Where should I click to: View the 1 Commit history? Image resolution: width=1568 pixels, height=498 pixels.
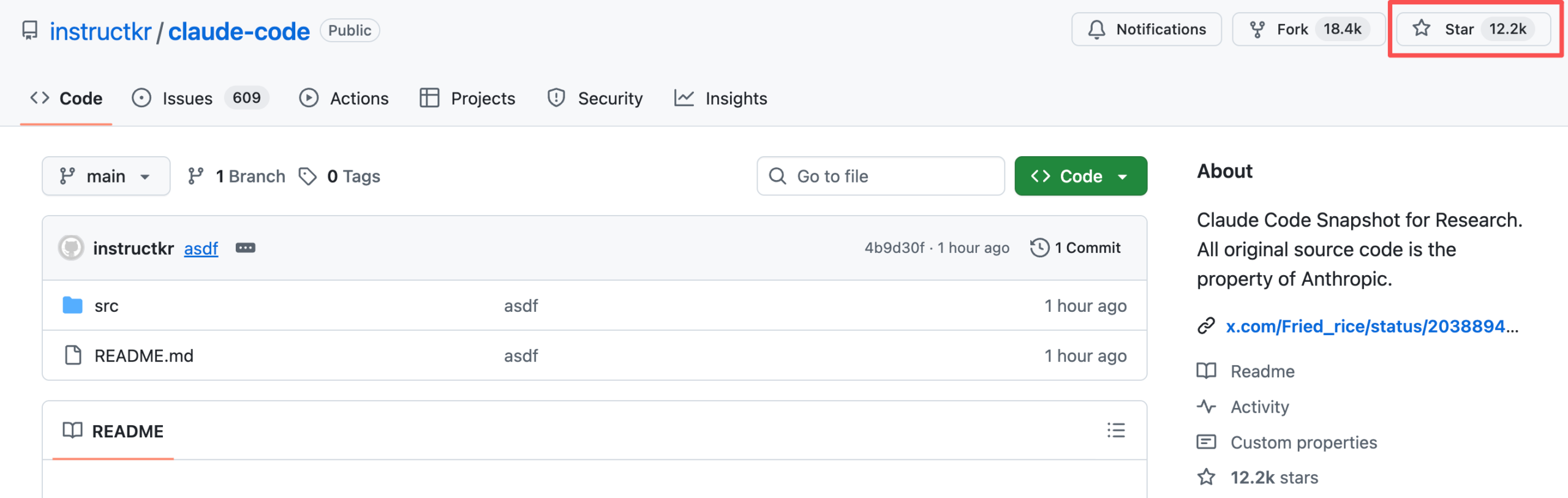[x=1076, y=248]
